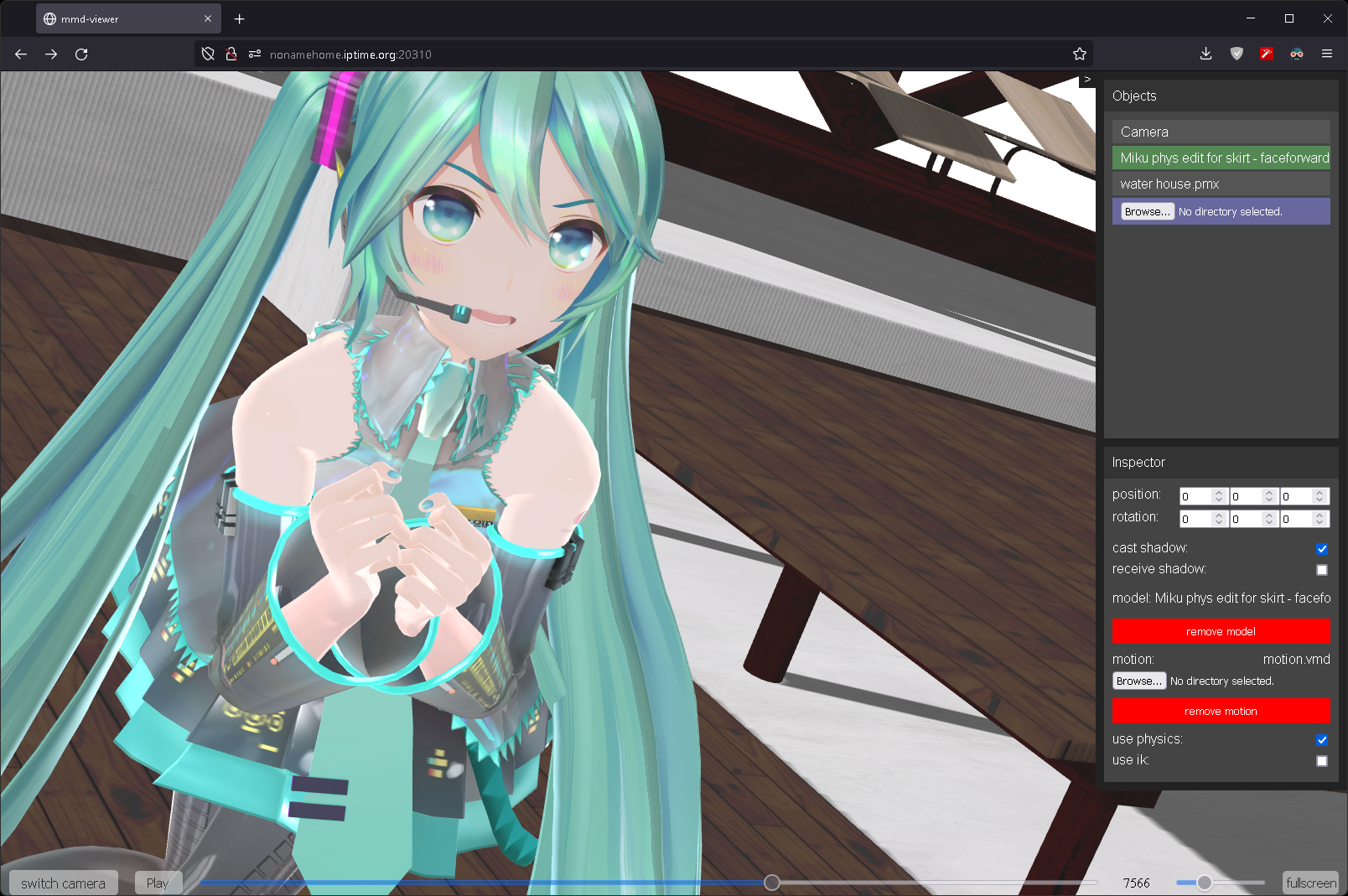Adjust rotation Z with the stepper arrows
1348x896 pixels.
click(x=1319, y=519)
